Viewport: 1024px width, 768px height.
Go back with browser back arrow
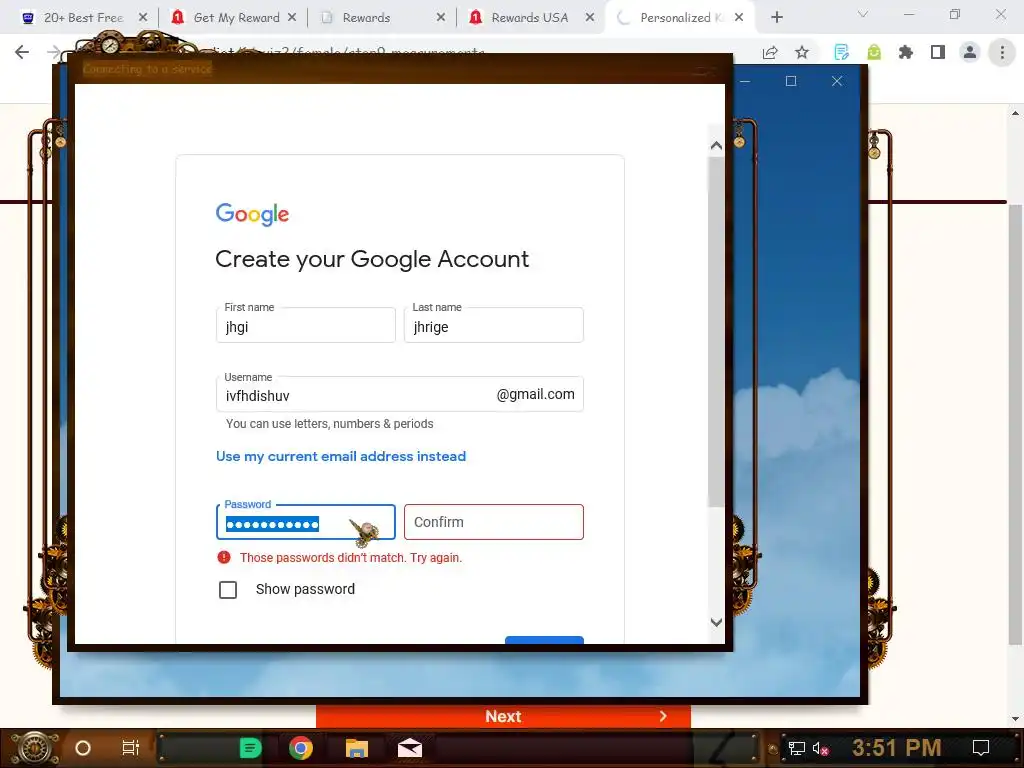click(22, 52)
